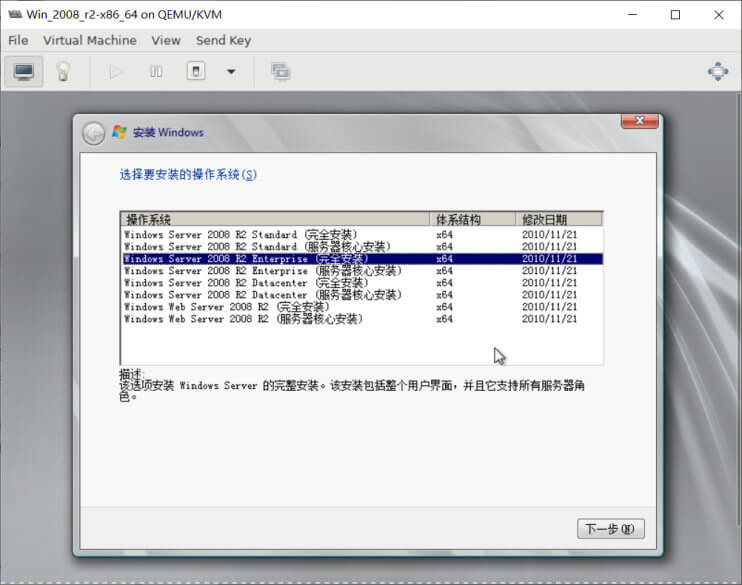Select Windows Server 2008 R2 Enterprise (完全安装)

[x=362, y=258]
